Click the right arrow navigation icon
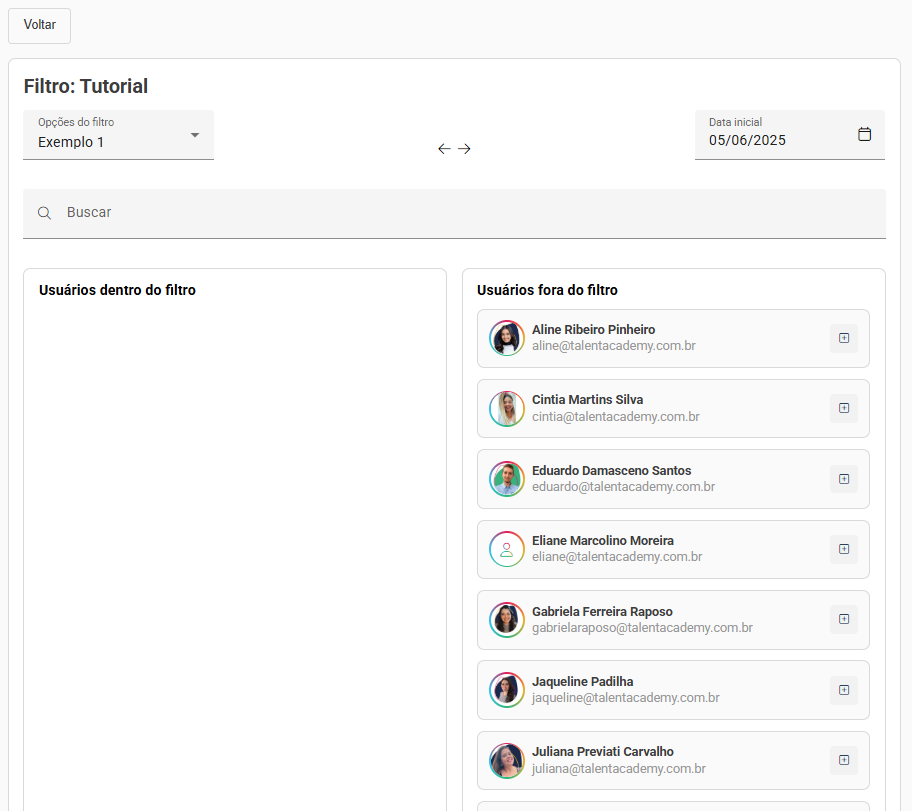Image resolution: width=912 pixels, height=811 pixels. pos(464,149)
